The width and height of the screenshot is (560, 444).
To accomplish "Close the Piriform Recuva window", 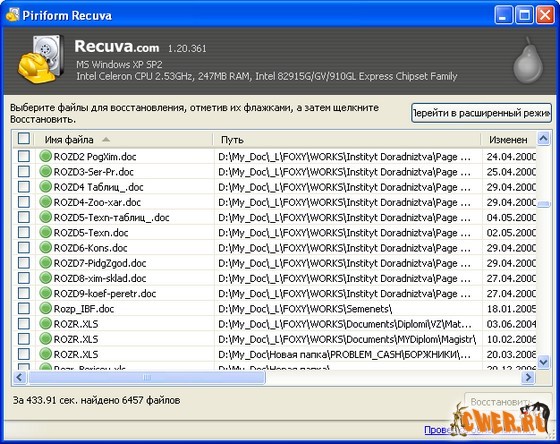I will coord(545,15).
